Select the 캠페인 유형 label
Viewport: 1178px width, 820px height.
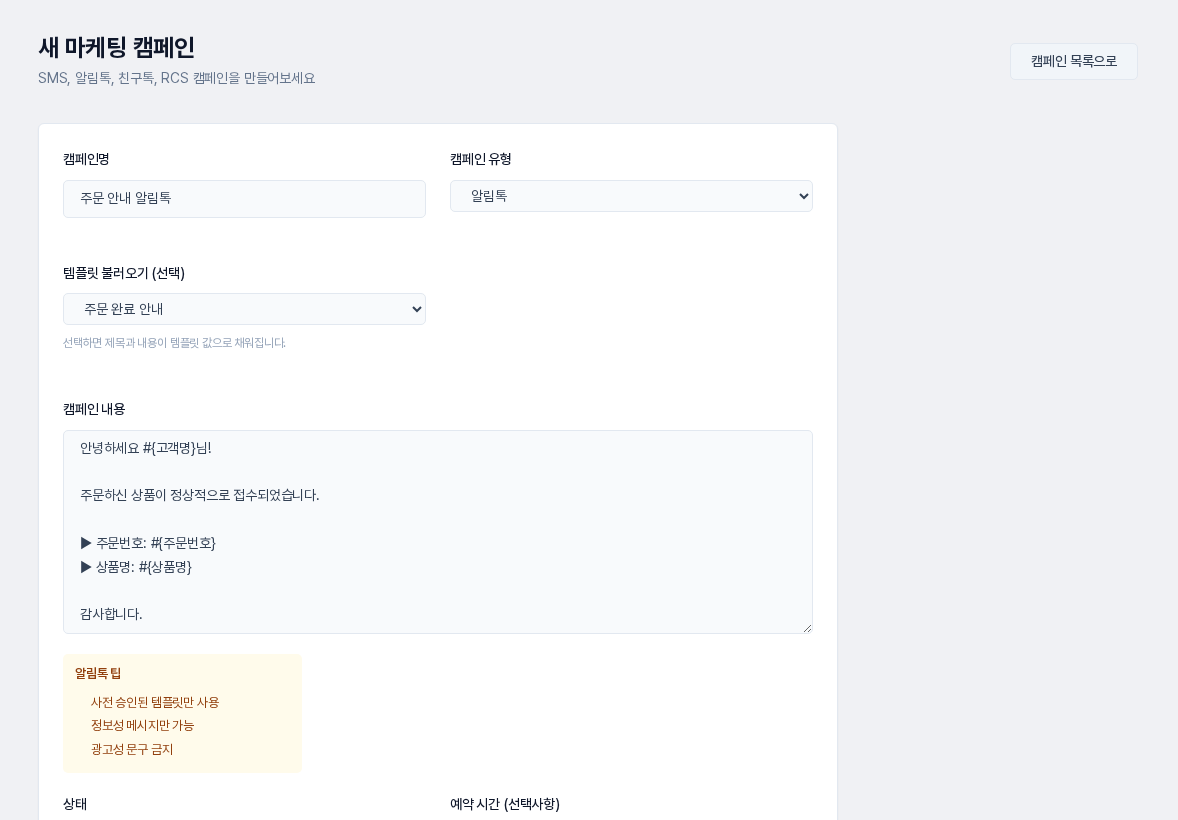coord(481,159)
